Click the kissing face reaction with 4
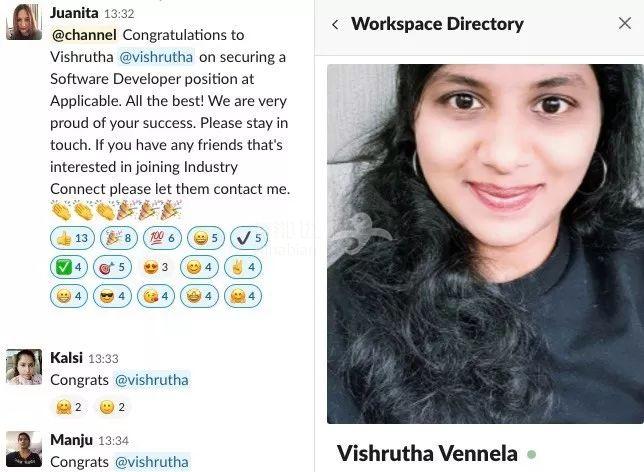Image resolution: width=644 pixels, height=472 pixels. 156,296
